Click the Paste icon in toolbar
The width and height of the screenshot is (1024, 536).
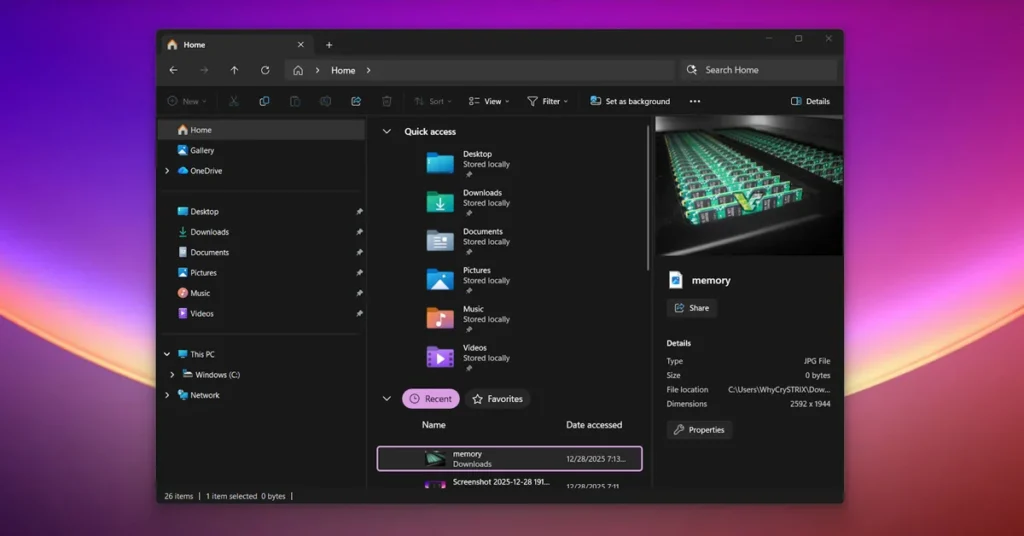click(x=295, y=101)
